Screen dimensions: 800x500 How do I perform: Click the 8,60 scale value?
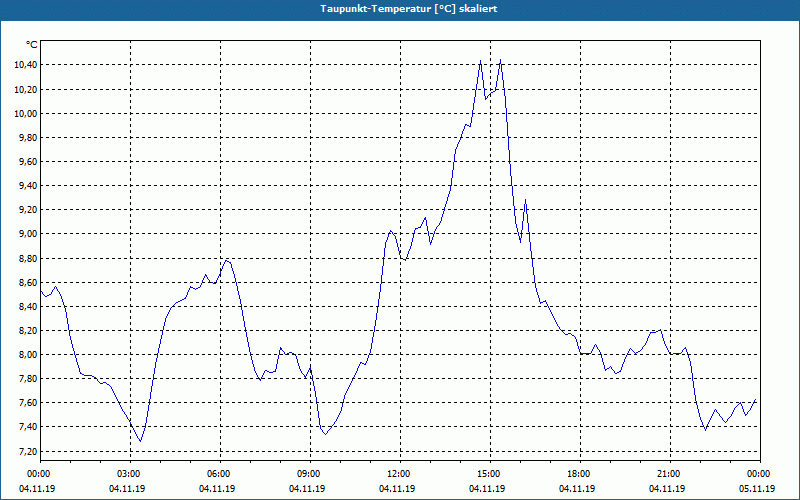29,283
